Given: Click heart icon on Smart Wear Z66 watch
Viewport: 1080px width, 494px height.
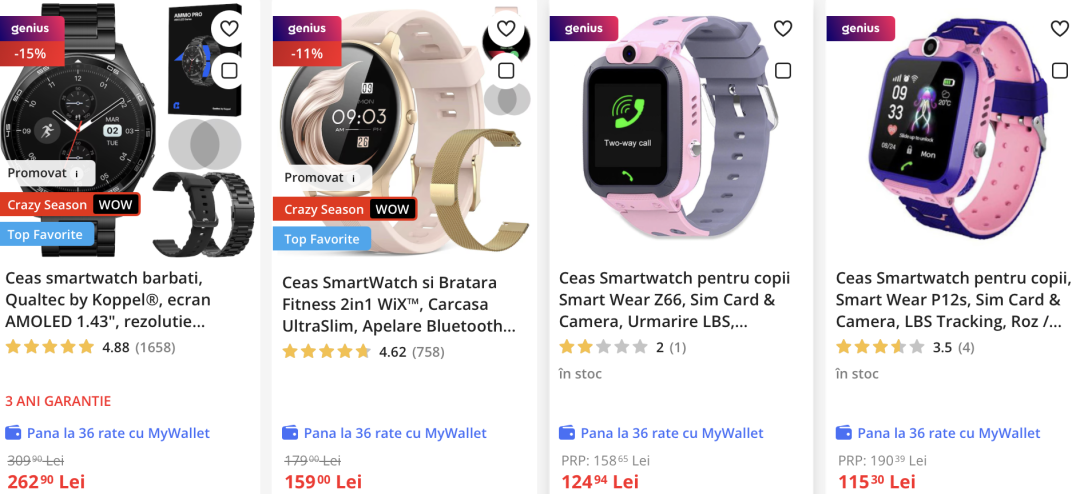Looking at the screenshot, I should tap(783, 28).
